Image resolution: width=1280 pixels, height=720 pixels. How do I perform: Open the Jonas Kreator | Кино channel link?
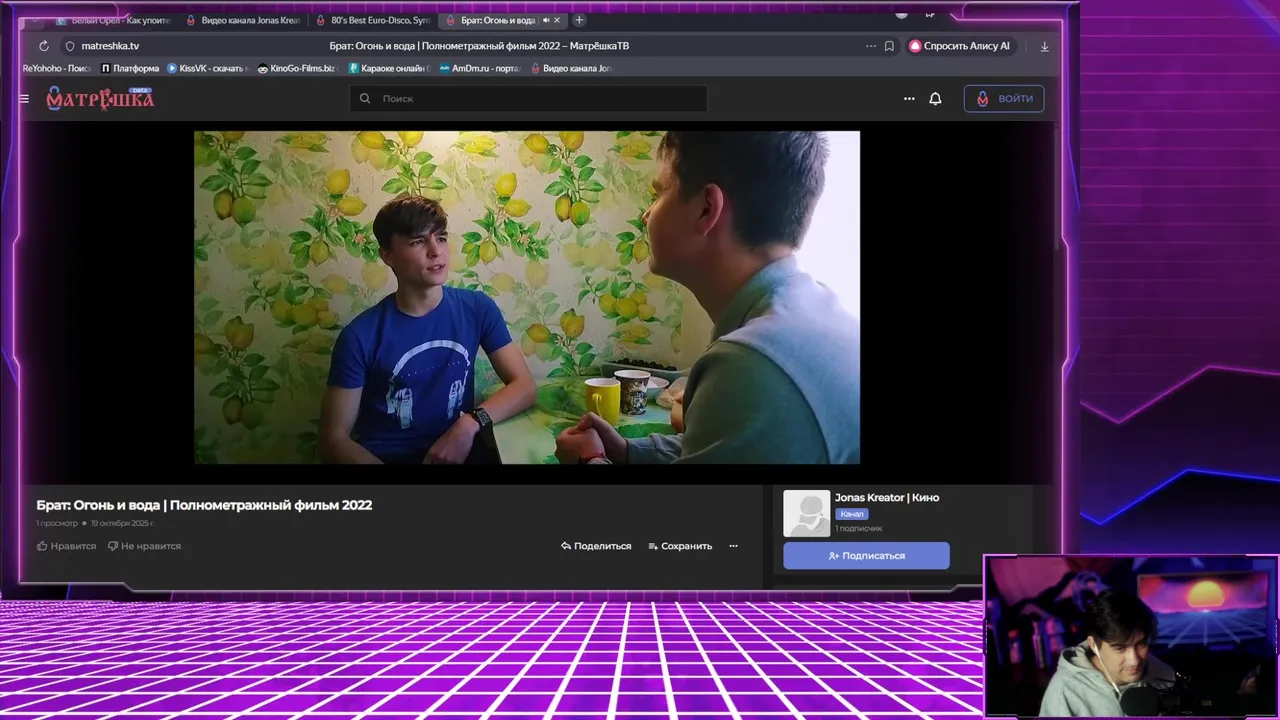pyautogui.click(x=887, y=497)
